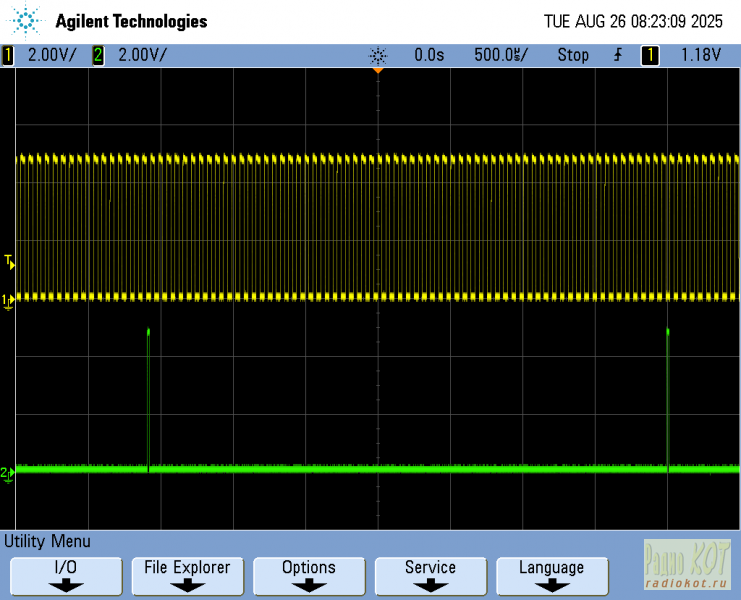Open the I/O softkey submenu
741x600 pixels.
(x=66, y=576)
